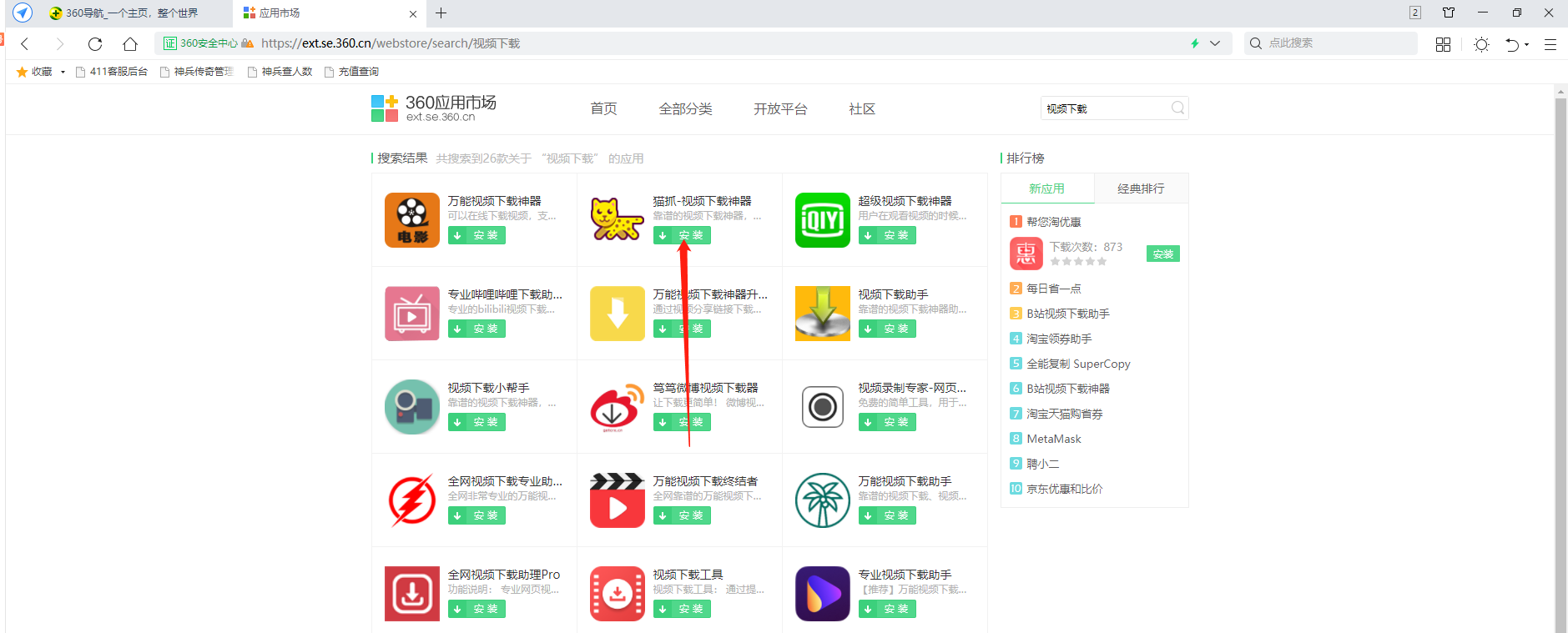Open the palm tree 万能视频下载助手 icon

point(823,500)
